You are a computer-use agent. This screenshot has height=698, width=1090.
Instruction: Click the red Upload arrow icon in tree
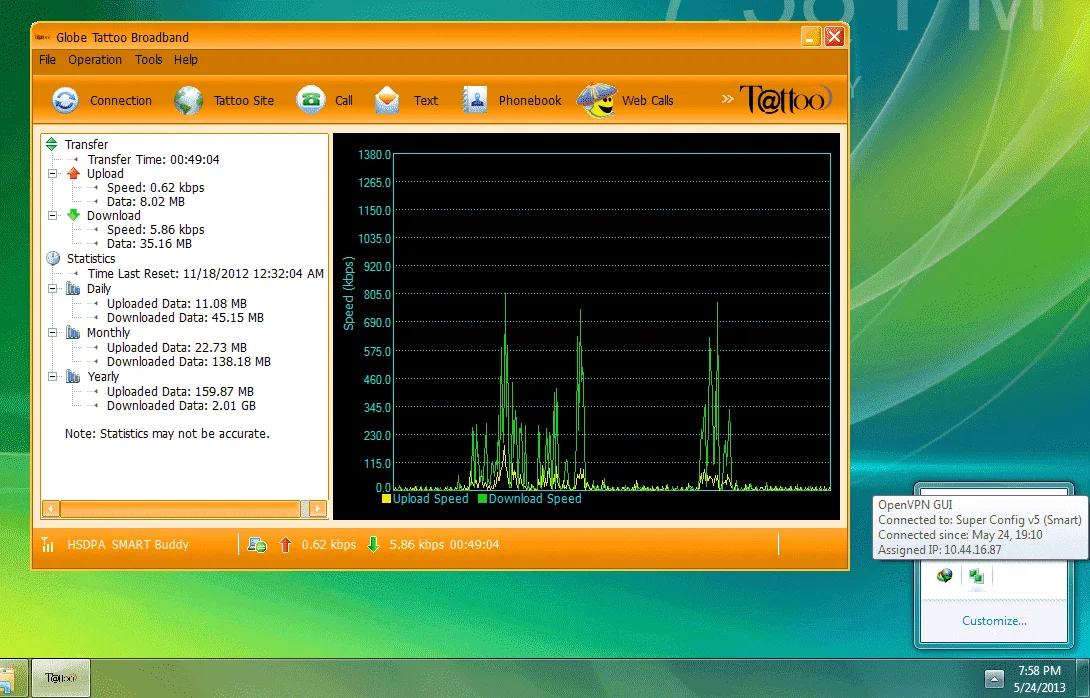click(x=74, y=173)
